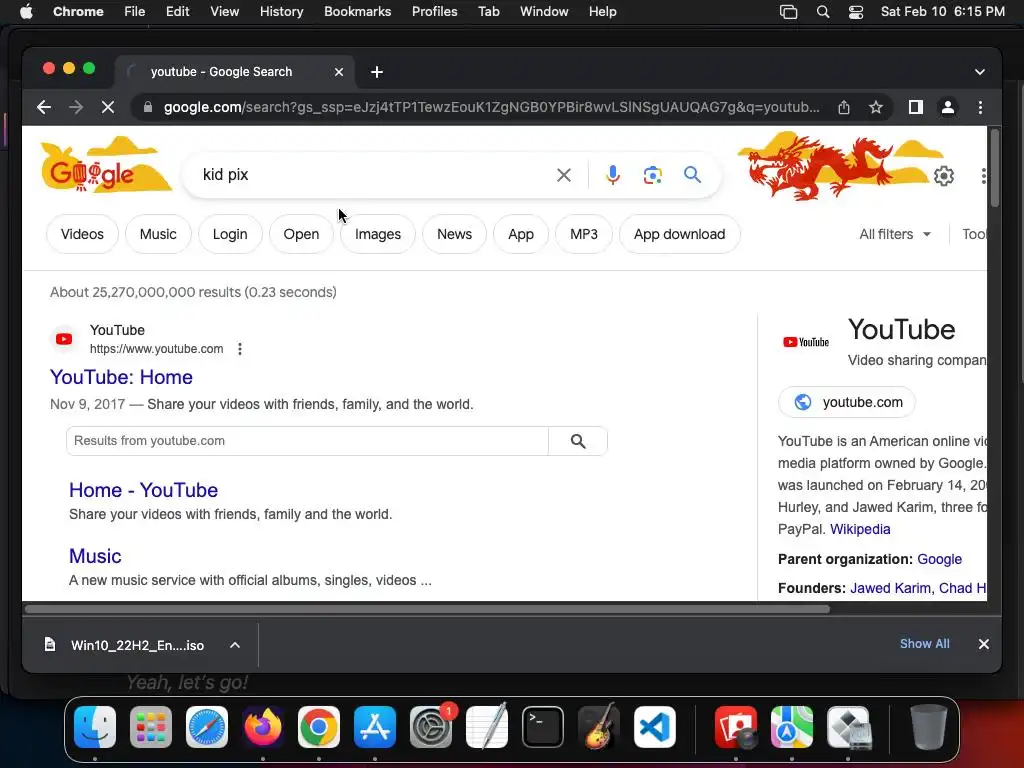
Task: Click the search icon in youtube.com results box
Action: [578, 441]
